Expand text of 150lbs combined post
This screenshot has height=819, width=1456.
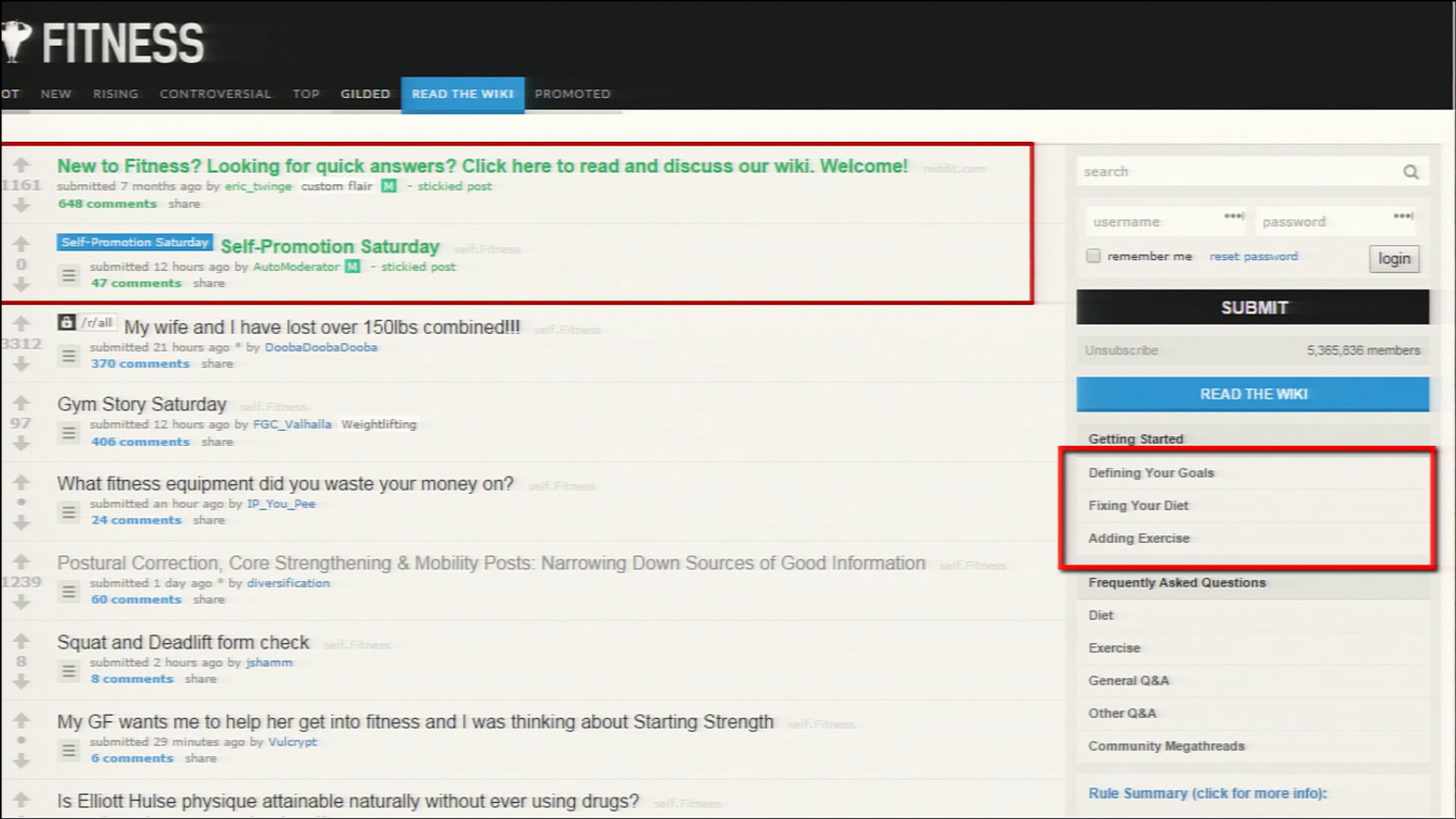click(69, 356)
